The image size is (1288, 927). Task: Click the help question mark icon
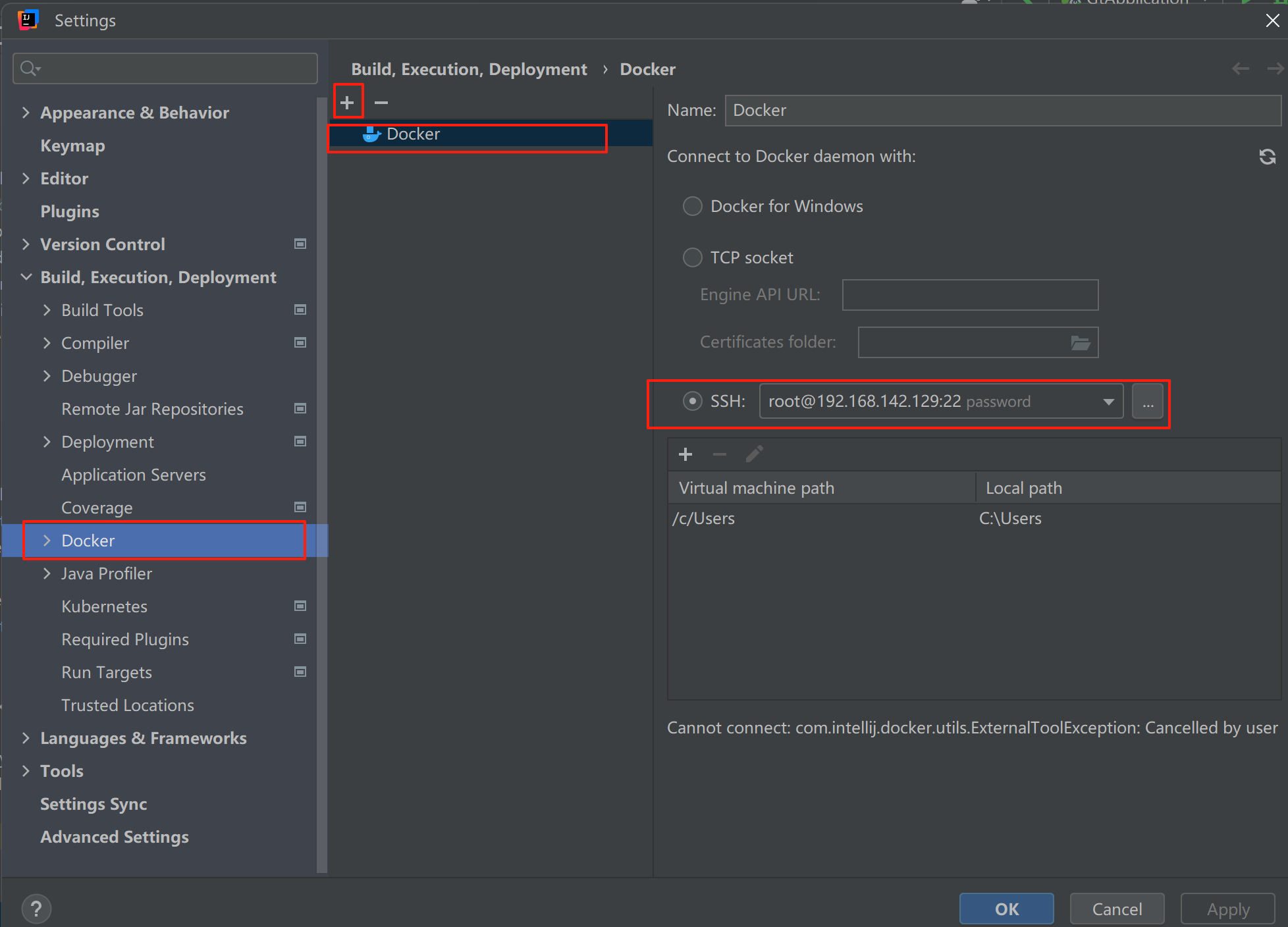click(36, 909)
